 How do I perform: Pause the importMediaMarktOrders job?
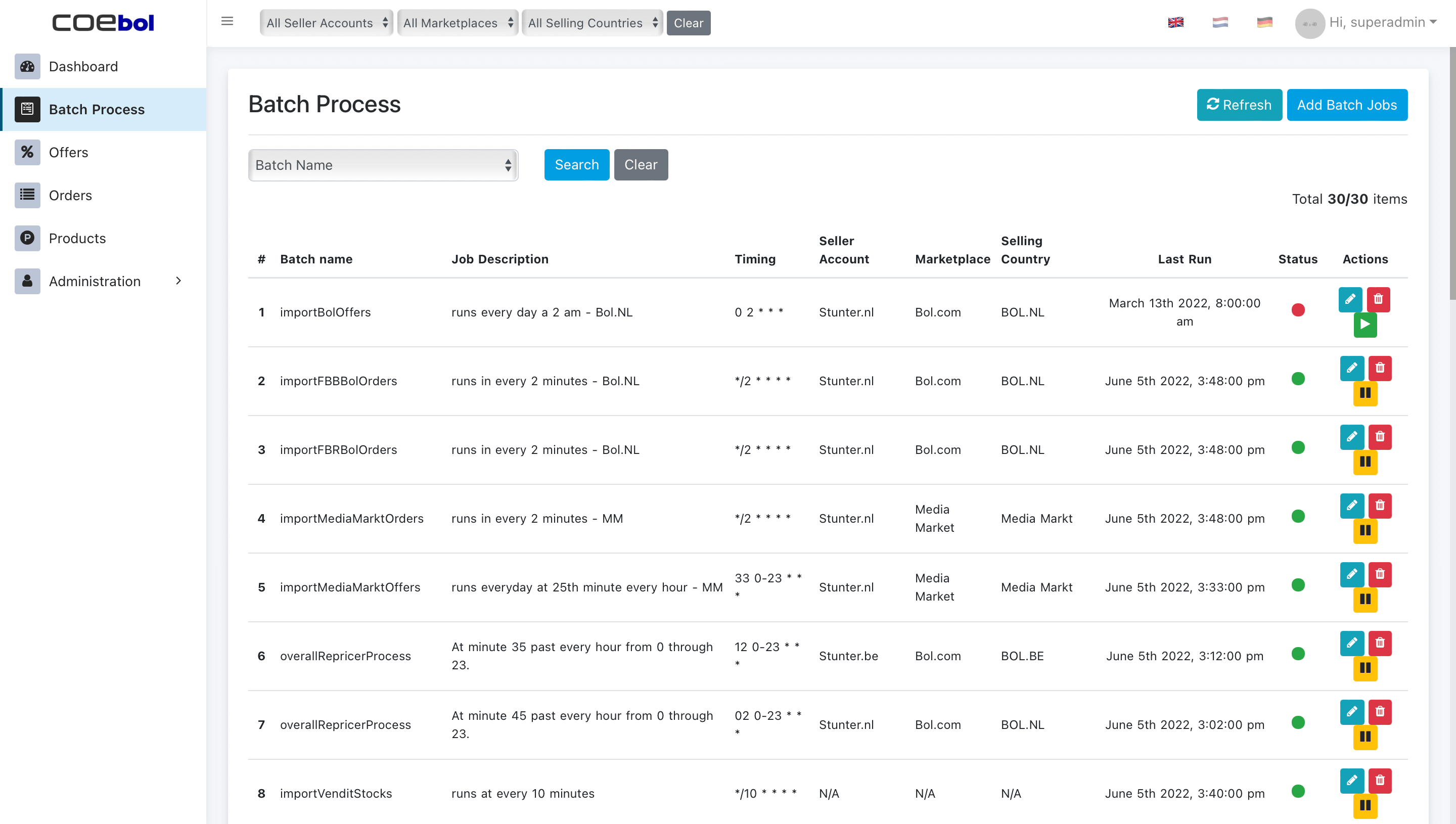1365,531
